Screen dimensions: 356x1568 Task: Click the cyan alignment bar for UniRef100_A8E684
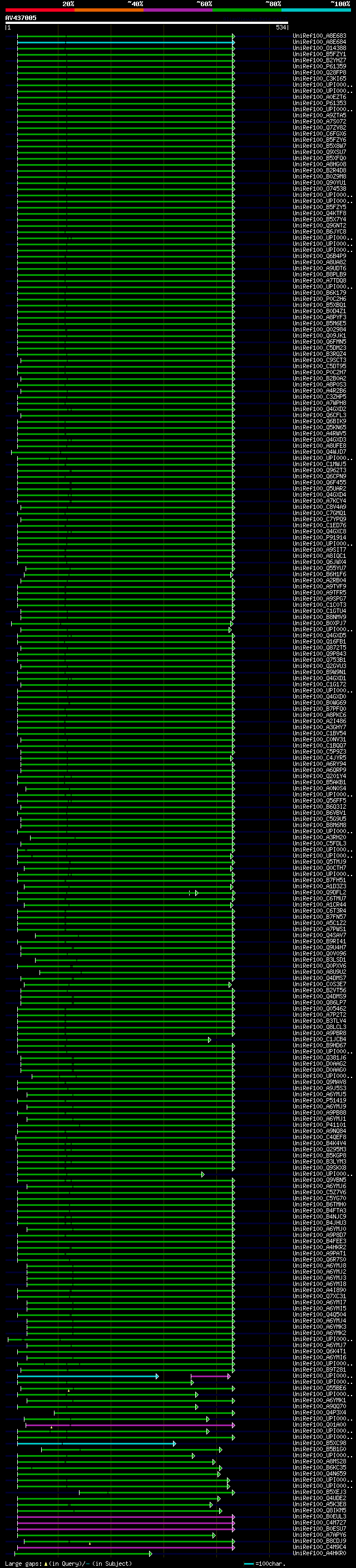125,43
